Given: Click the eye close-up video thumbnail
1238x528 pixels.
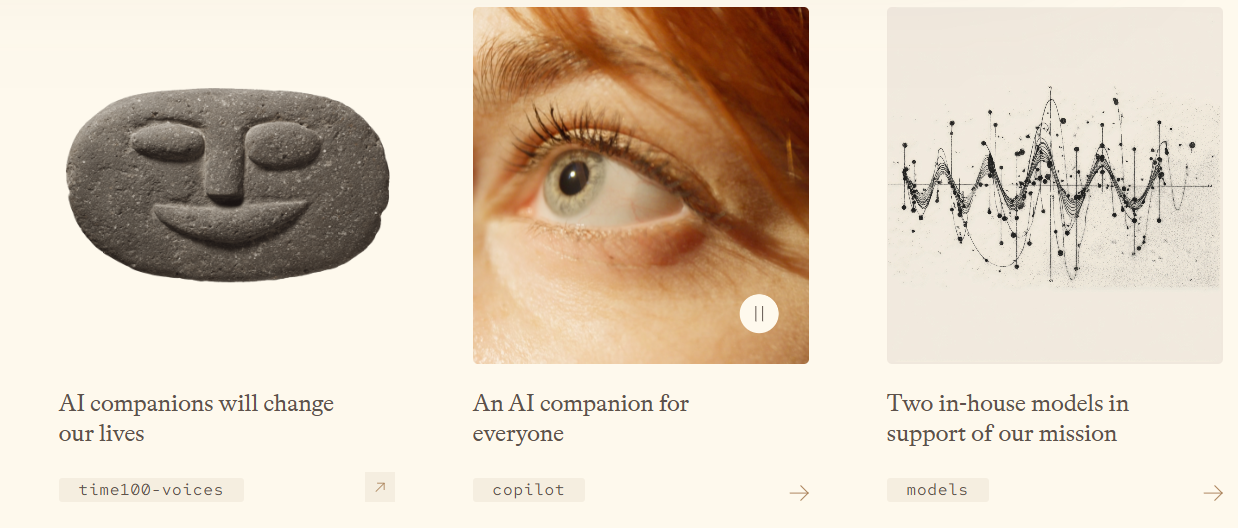Looking at the screenshot, I should click(x=641, y=185).
